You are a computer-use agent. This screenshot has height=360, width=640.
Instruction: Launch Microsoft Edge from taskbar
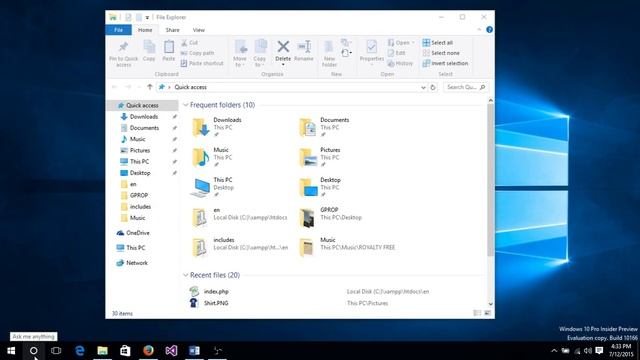coord(80,351)
